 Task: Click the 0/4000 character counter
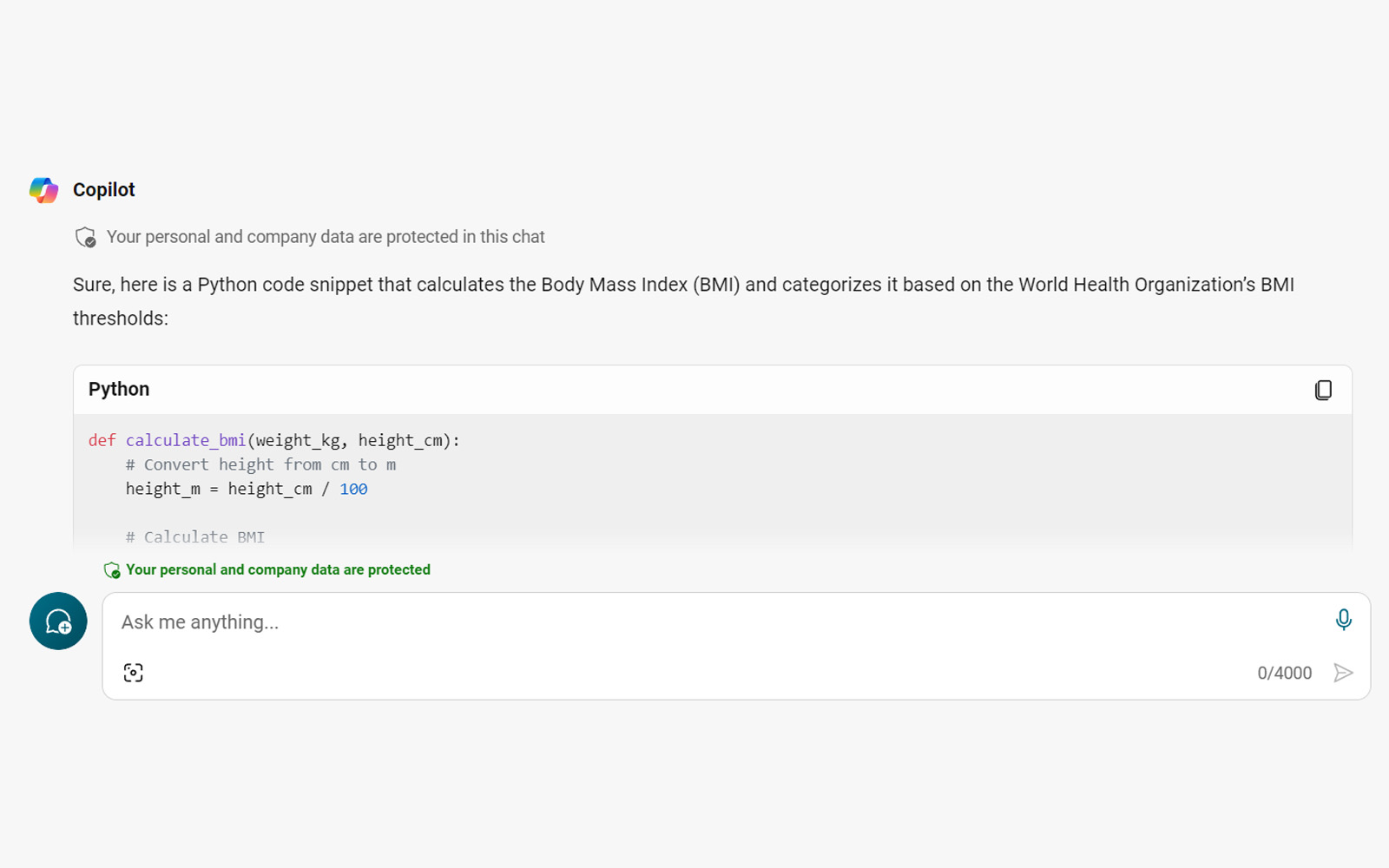[1284, 673]
